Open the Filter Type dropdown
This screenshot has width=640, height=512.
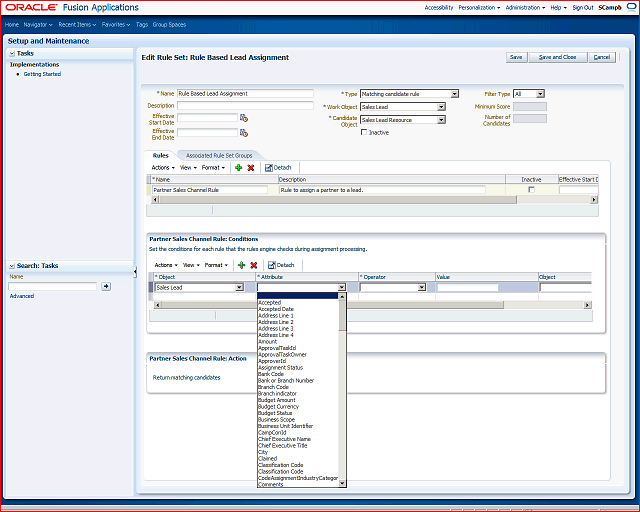pyautogui.click(x=540, y=94)
